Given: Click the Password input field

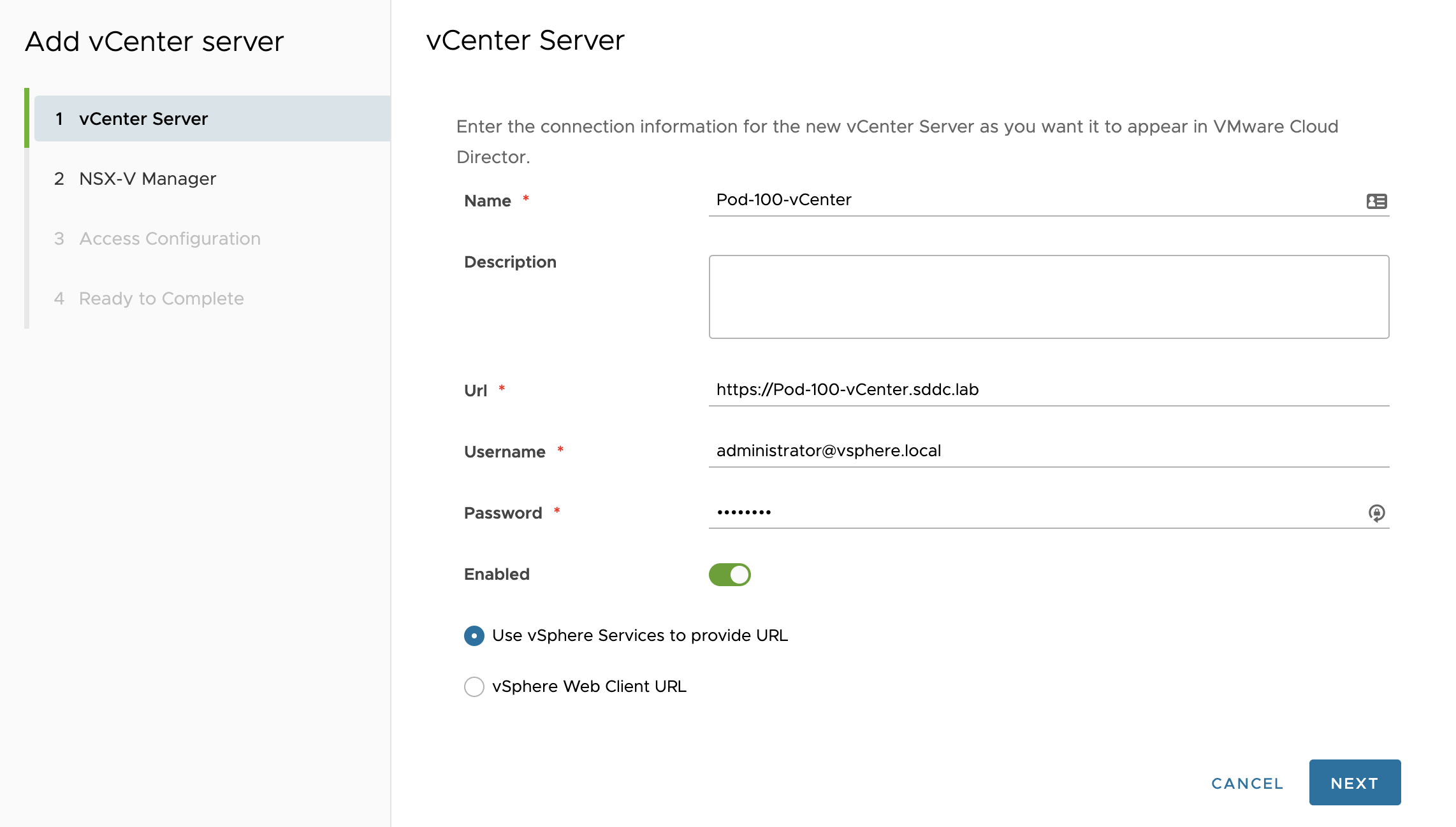Looking at the screenshot, I should pos(1033,512).
